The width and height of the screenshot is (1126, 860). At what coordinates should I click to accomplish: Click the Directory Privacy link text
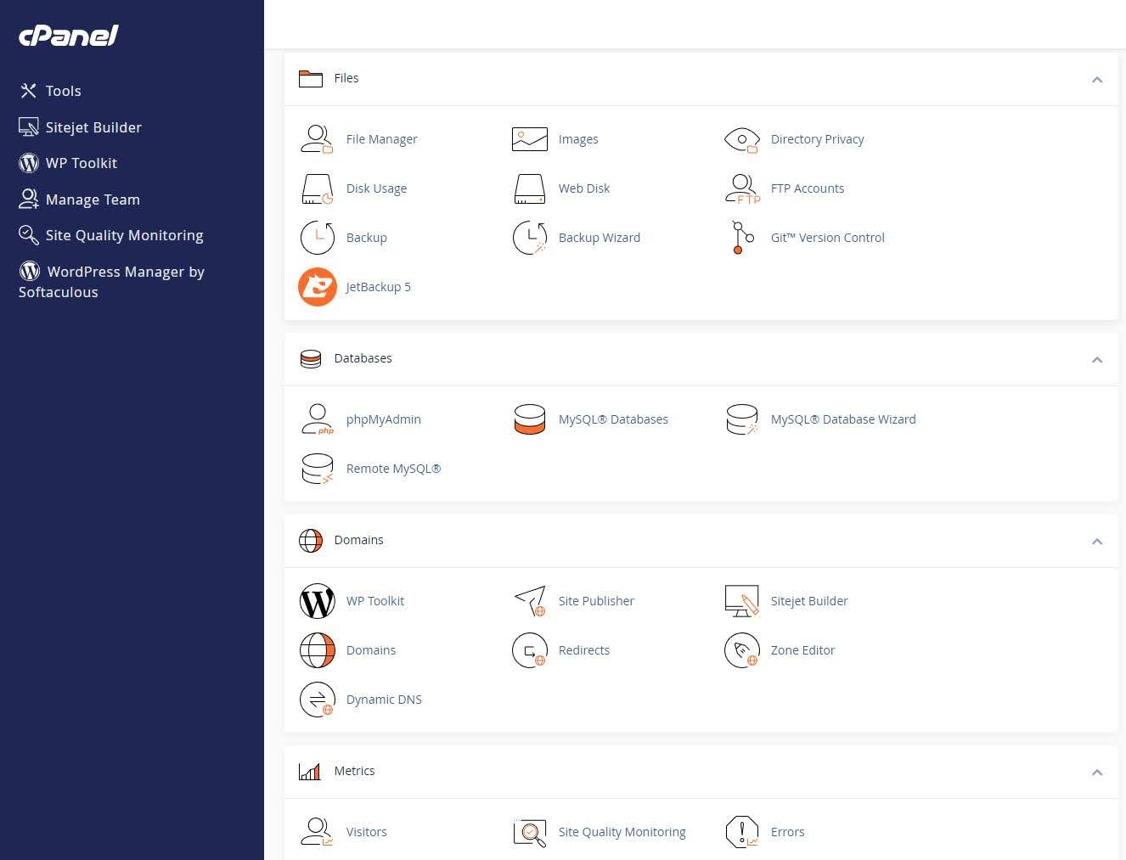(x=817, y=139)
